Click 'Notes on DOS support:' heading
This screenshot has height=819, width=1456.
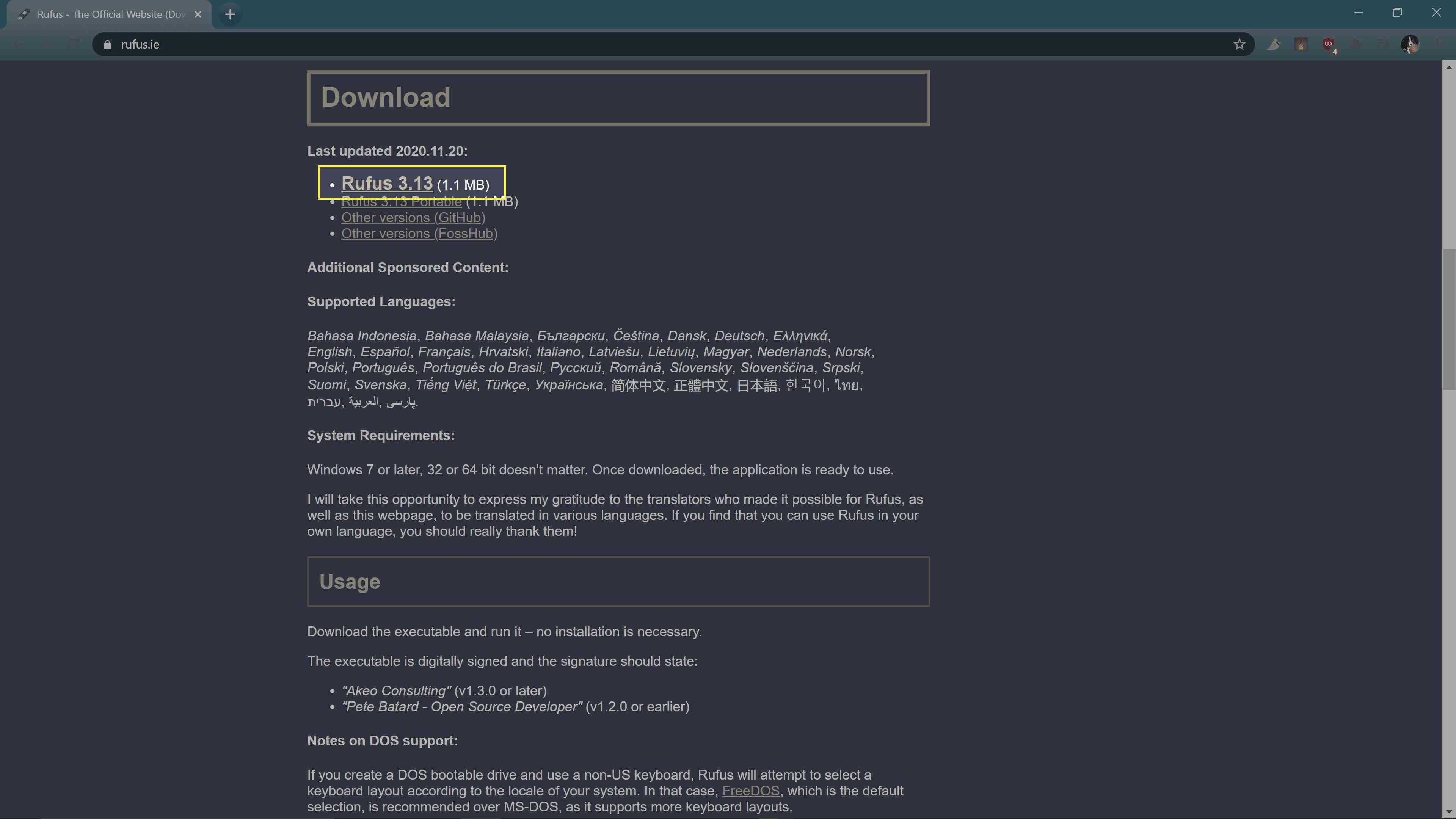(x=382, y=741)
